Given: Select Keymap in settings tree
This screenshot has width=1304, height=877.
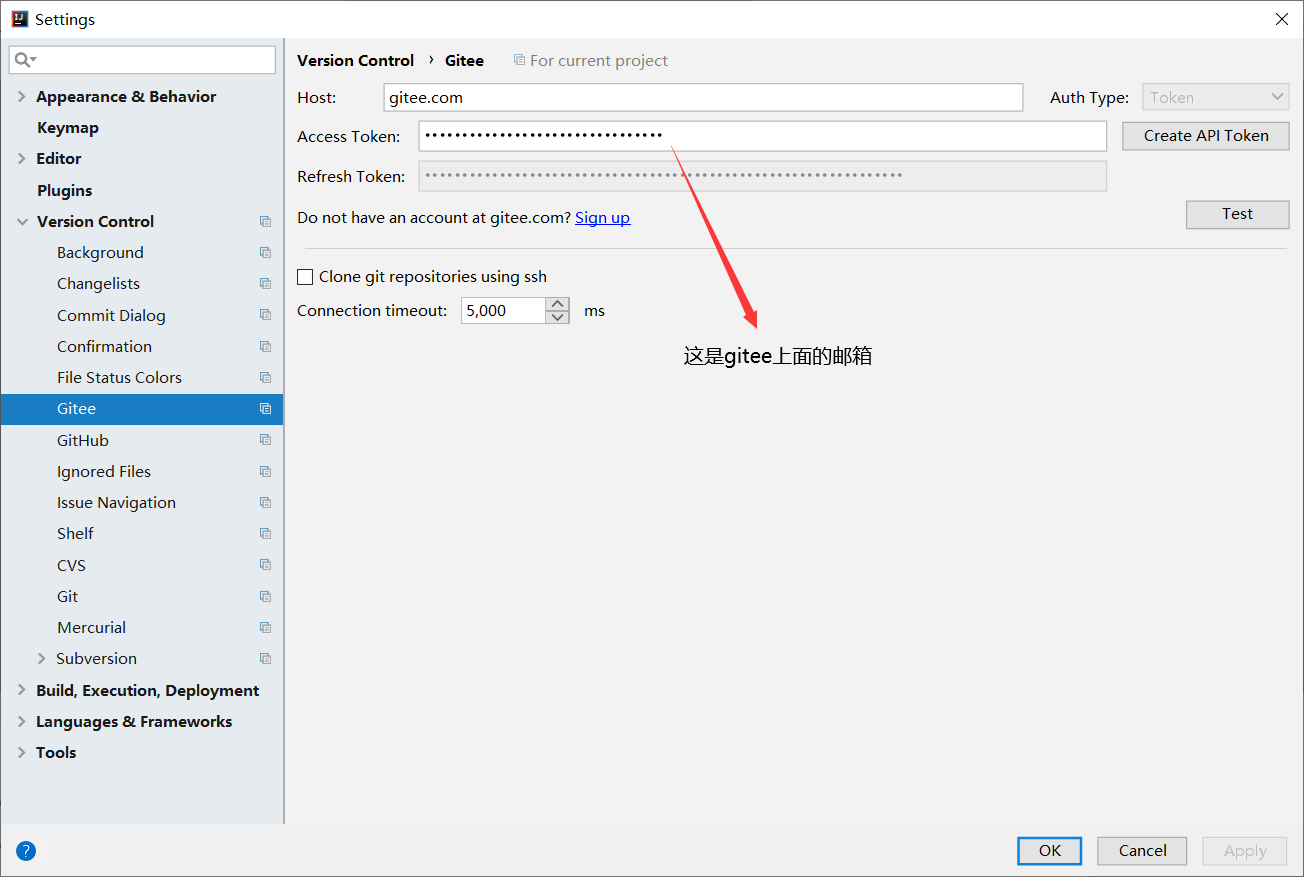Looking at the screenshot, I should 68,128.
